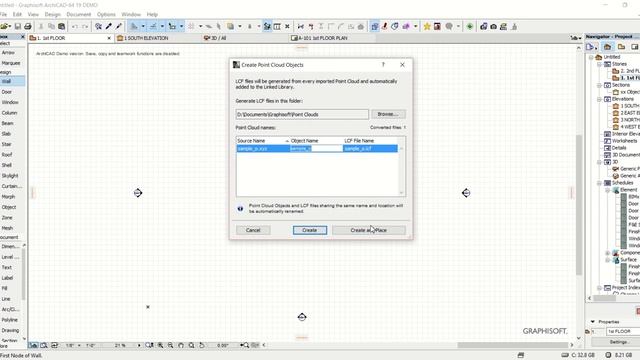Click the Paste clipboard icon in the toolbar
The image size is (640, 360).
pos(62,27)
